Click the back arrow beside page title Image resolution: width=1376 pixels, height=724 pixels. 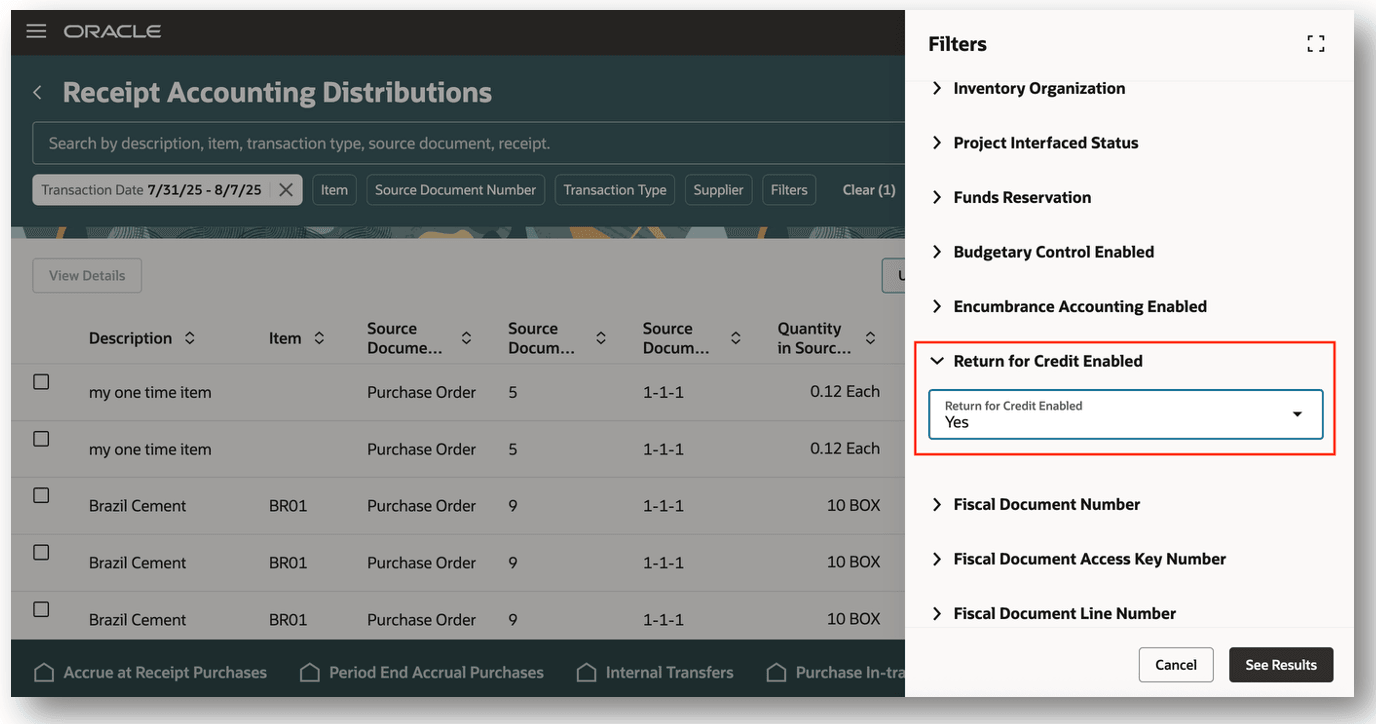tap(38, 93)
